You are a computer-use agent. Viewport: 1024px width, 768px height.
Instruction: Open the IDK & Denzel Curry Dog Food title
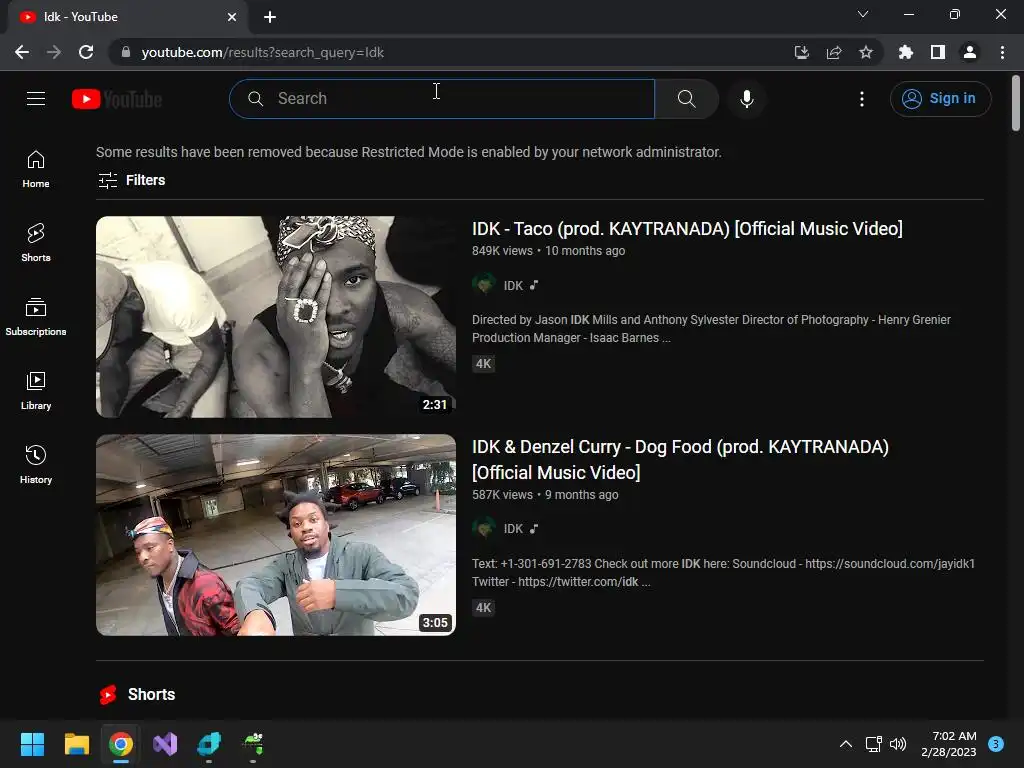click(x=680, y=460)
